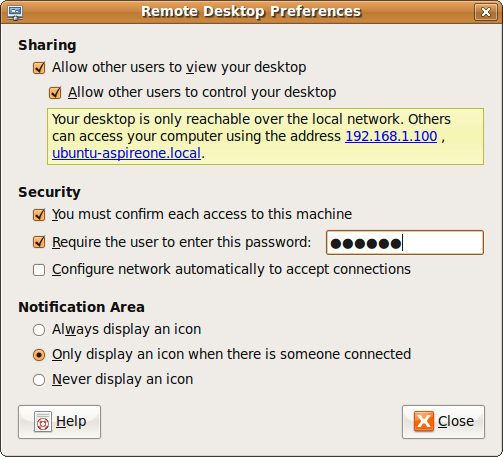Disable You must confirm each access checkbox
Image resolution: width=503 pixels, height=457 pixels.
tap(39, 215)
